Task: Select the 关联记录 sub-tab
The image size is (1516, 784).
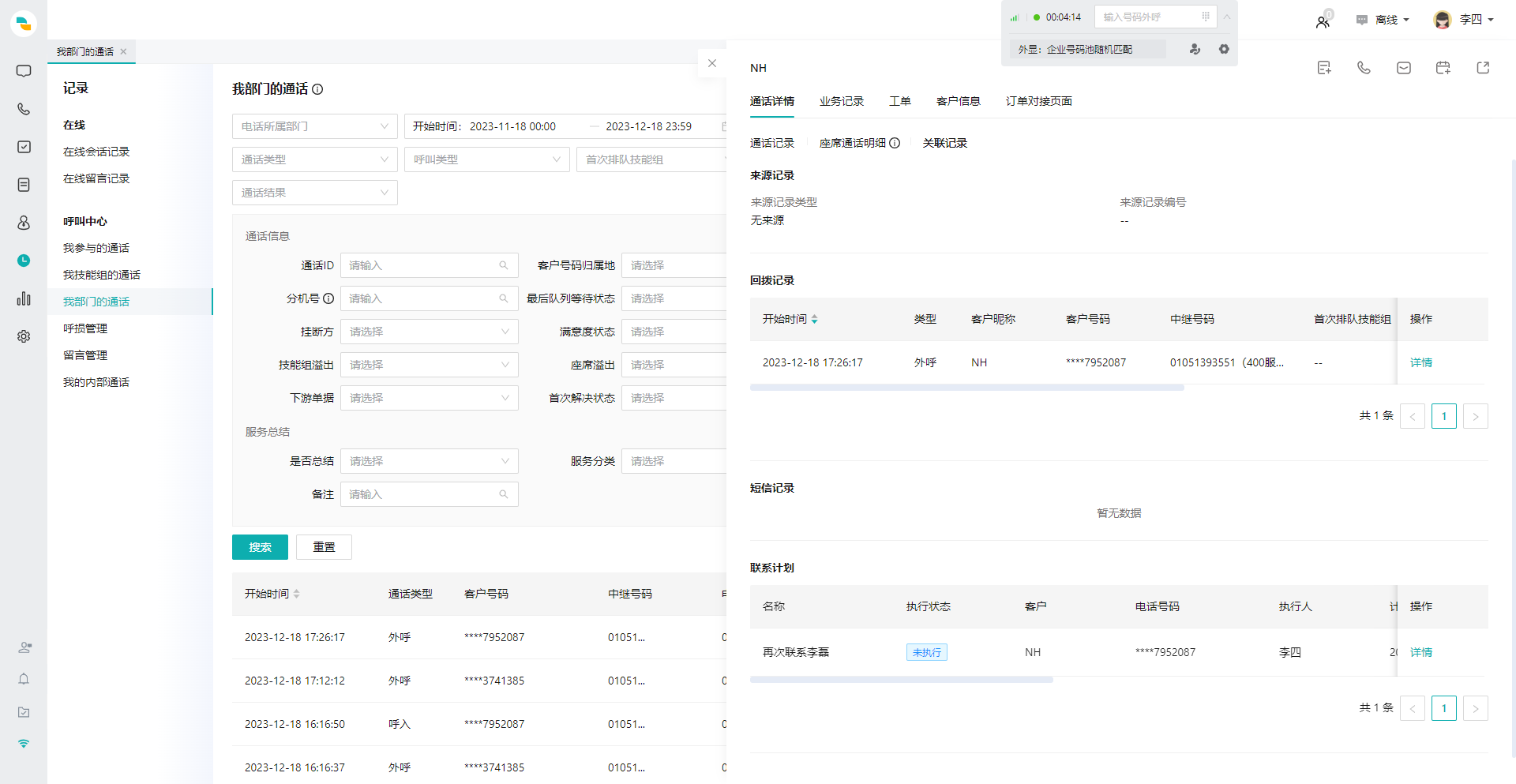Action: (945, 143)
